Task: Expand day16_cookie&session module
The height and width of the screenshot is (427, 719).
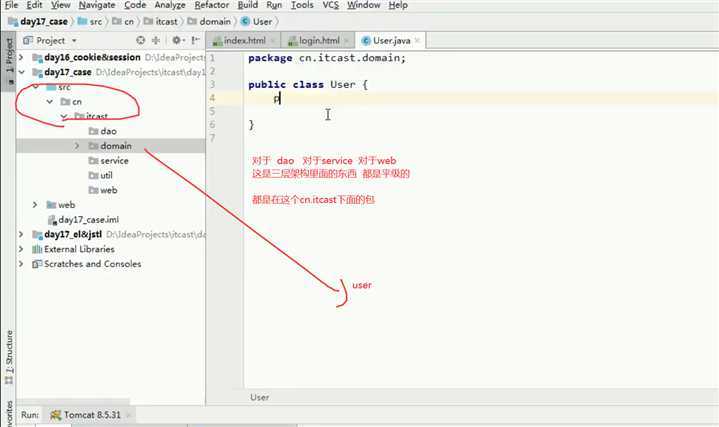Action: pos(21,57)
